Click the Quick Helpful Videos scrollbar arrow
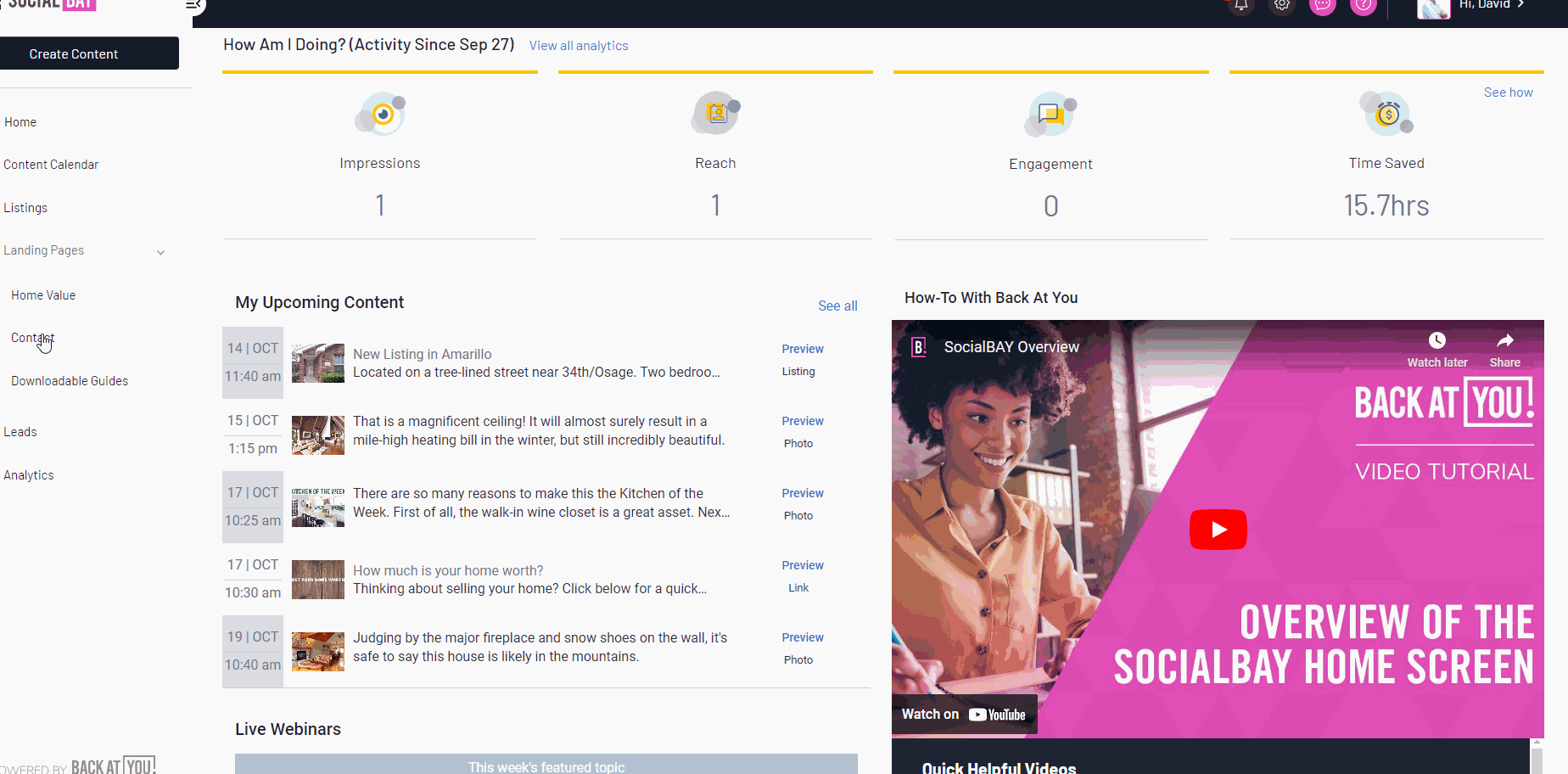Viewport: 1568px width, 774px height. click(1537, 743)
